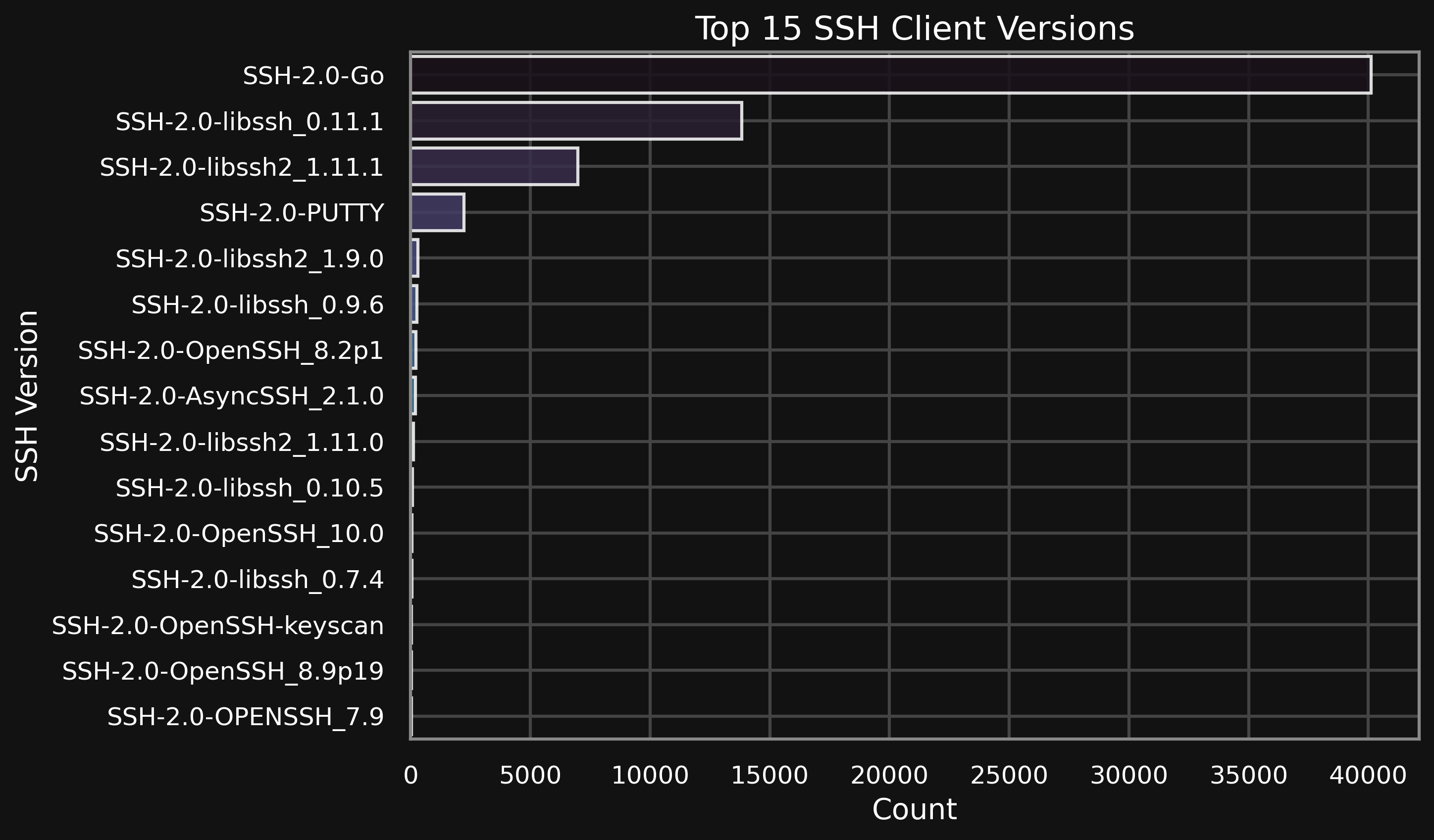
Task: Select the SSH-2.0-libssh2_1.11.0 label
Action: click(242, 443)
